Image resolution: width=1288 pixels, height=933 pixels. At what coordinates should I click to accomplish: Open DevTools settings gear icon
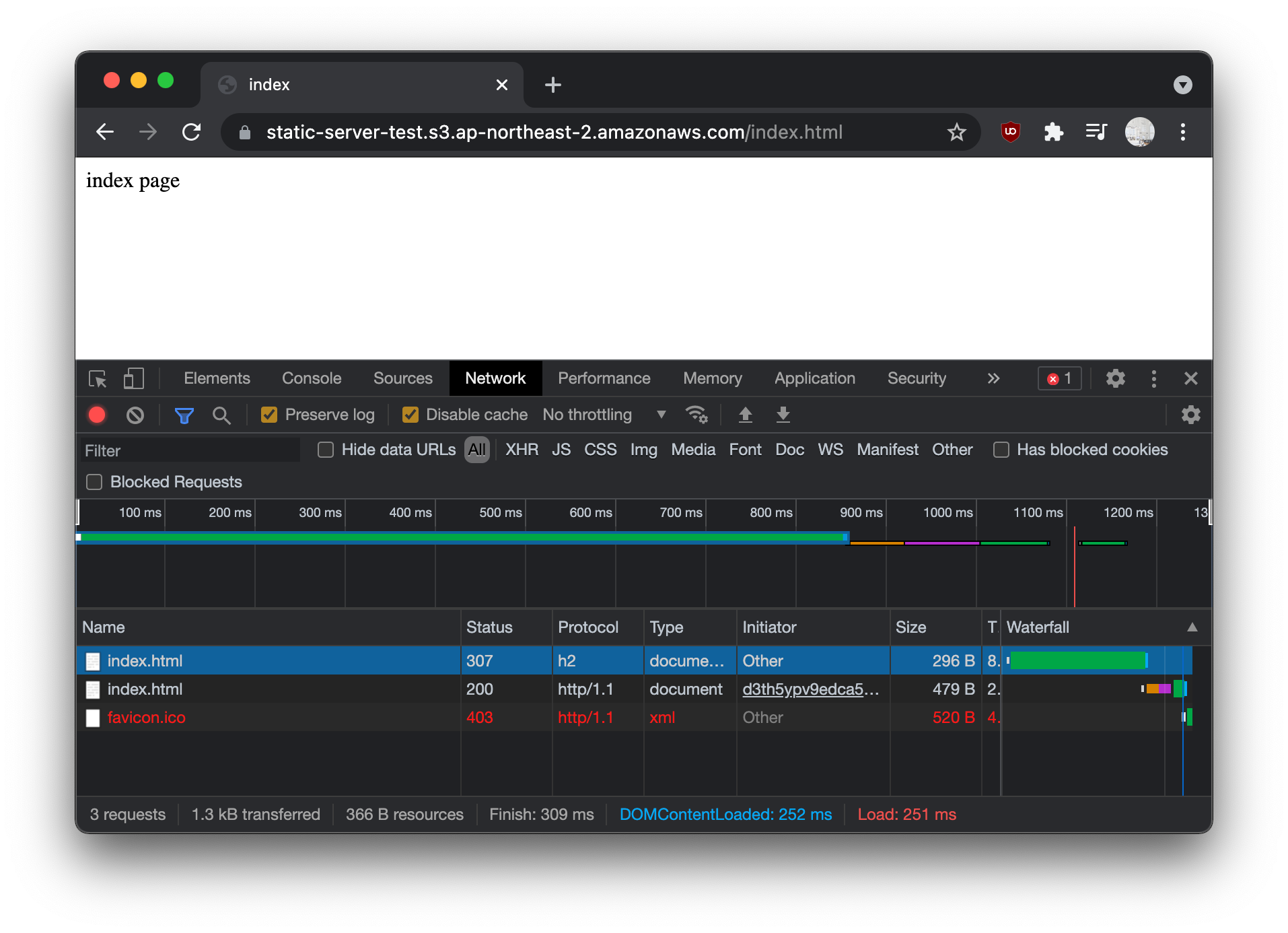[x=1115, y=378]
